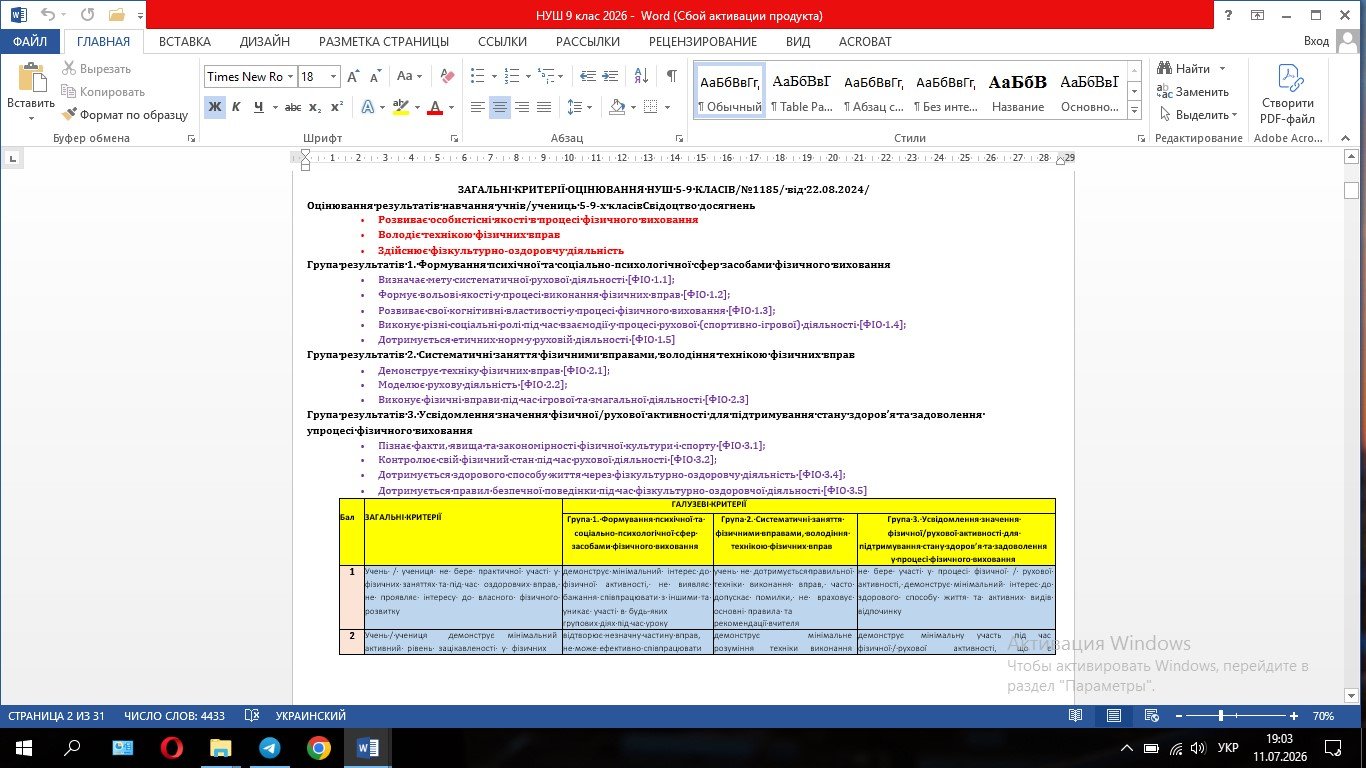
Task: Apply yellow text highlight color button
Action: tap(399, 107)
